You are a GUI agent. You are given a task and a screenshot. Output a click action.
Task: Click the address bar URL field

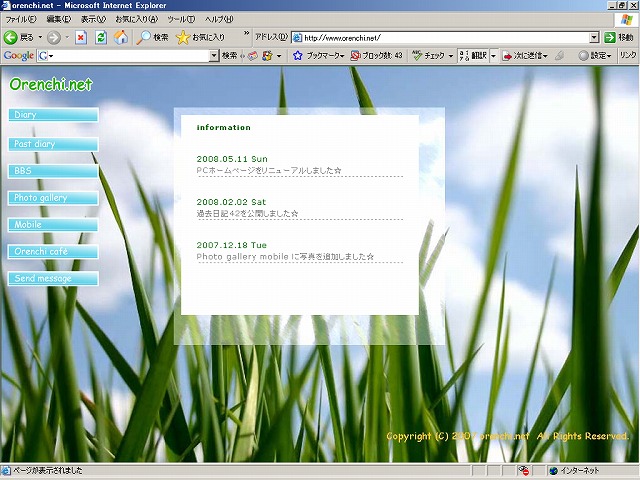tap(446, 38)
